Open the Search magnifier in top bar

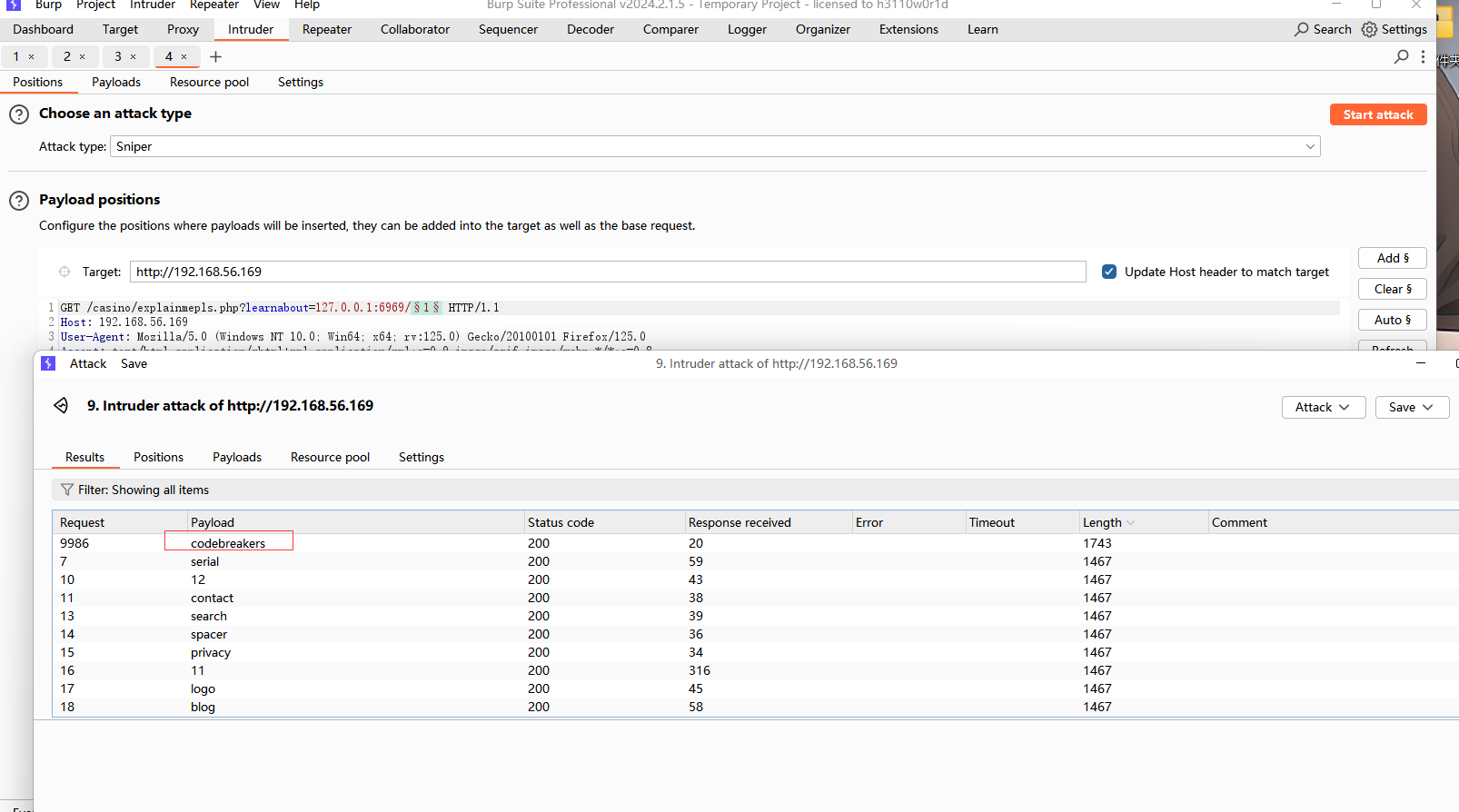1302,29
